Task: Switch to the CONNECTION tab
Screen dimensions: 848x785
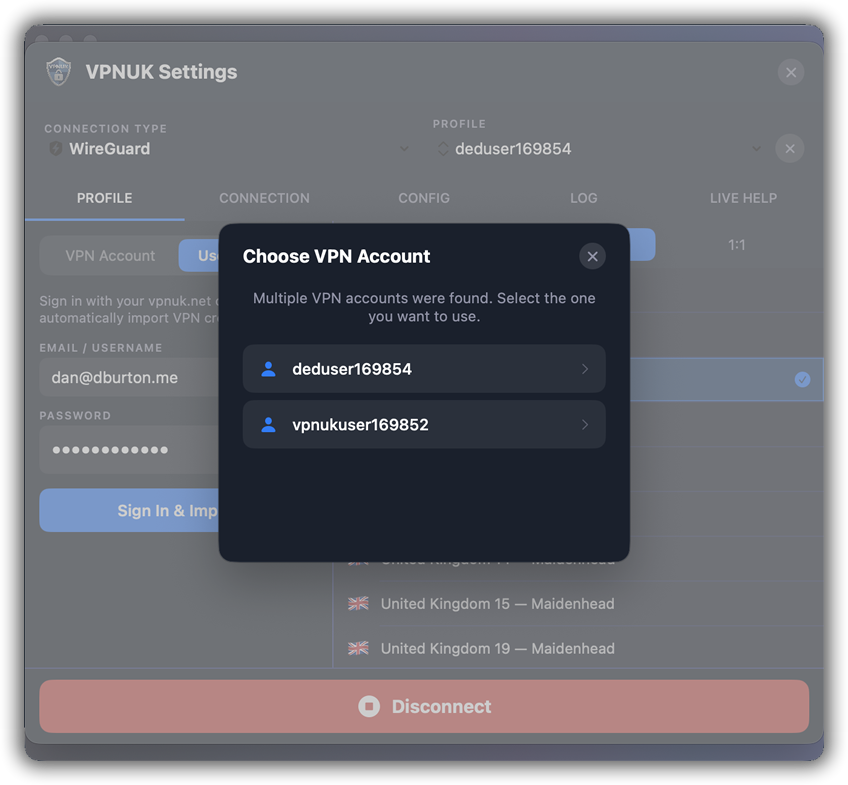Action: [x=264, y=198]
